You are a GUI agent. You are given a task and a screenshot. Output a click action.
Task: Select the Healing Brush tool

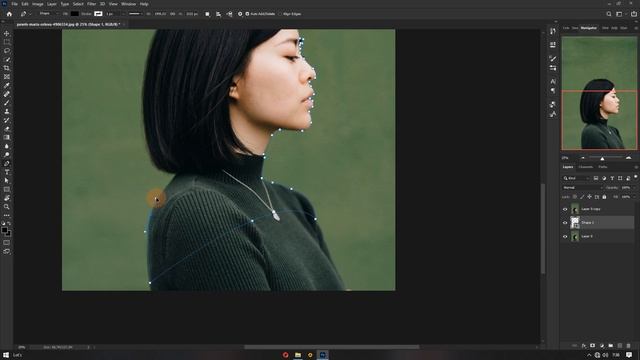pos(7,94)
